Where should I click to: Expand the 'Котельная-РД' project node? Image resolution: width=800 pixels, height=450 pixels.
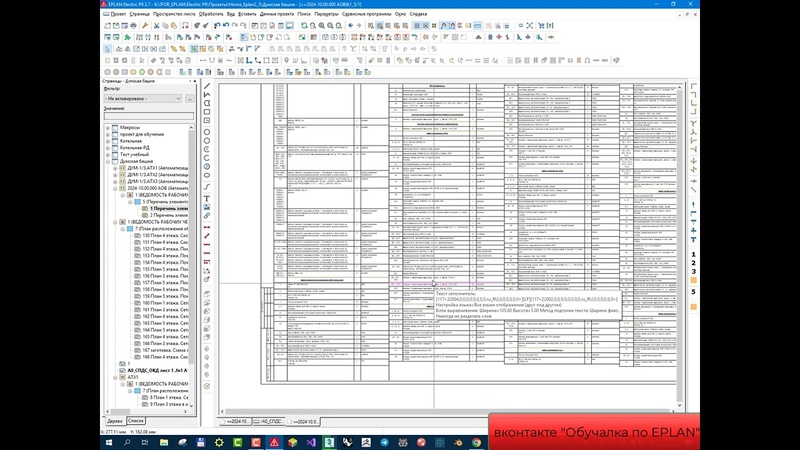[x=108, y=148]
